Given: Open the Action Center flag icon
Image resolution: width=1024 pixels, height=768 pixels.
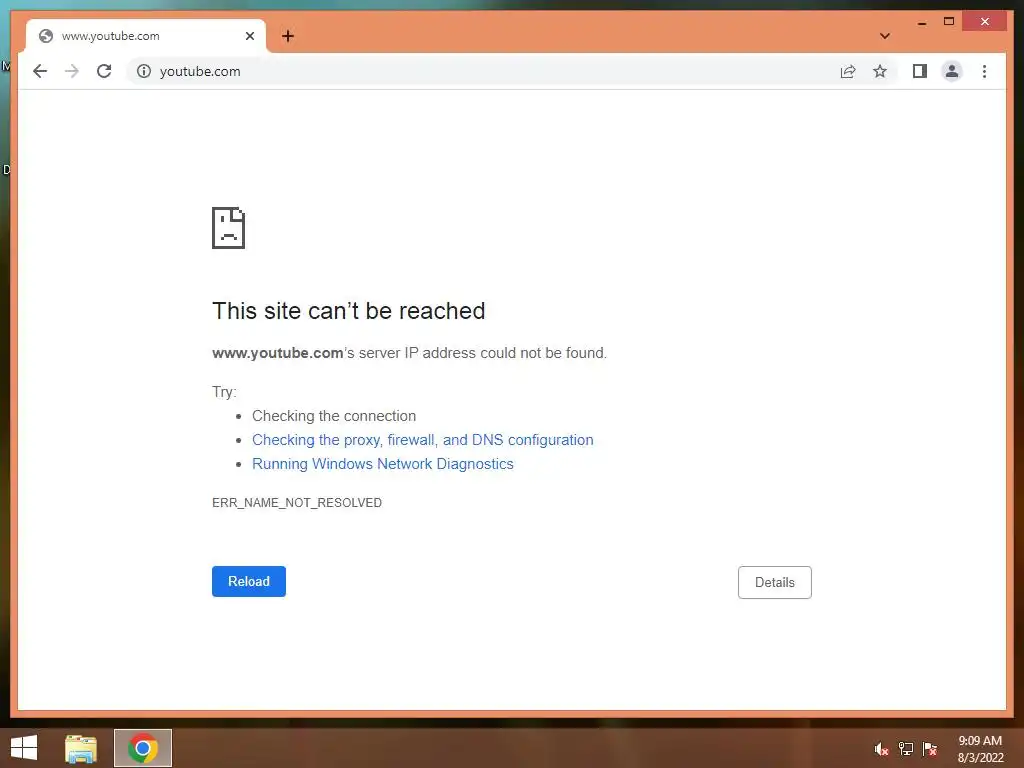Looking at the screenshot, I should coord(930,749).
